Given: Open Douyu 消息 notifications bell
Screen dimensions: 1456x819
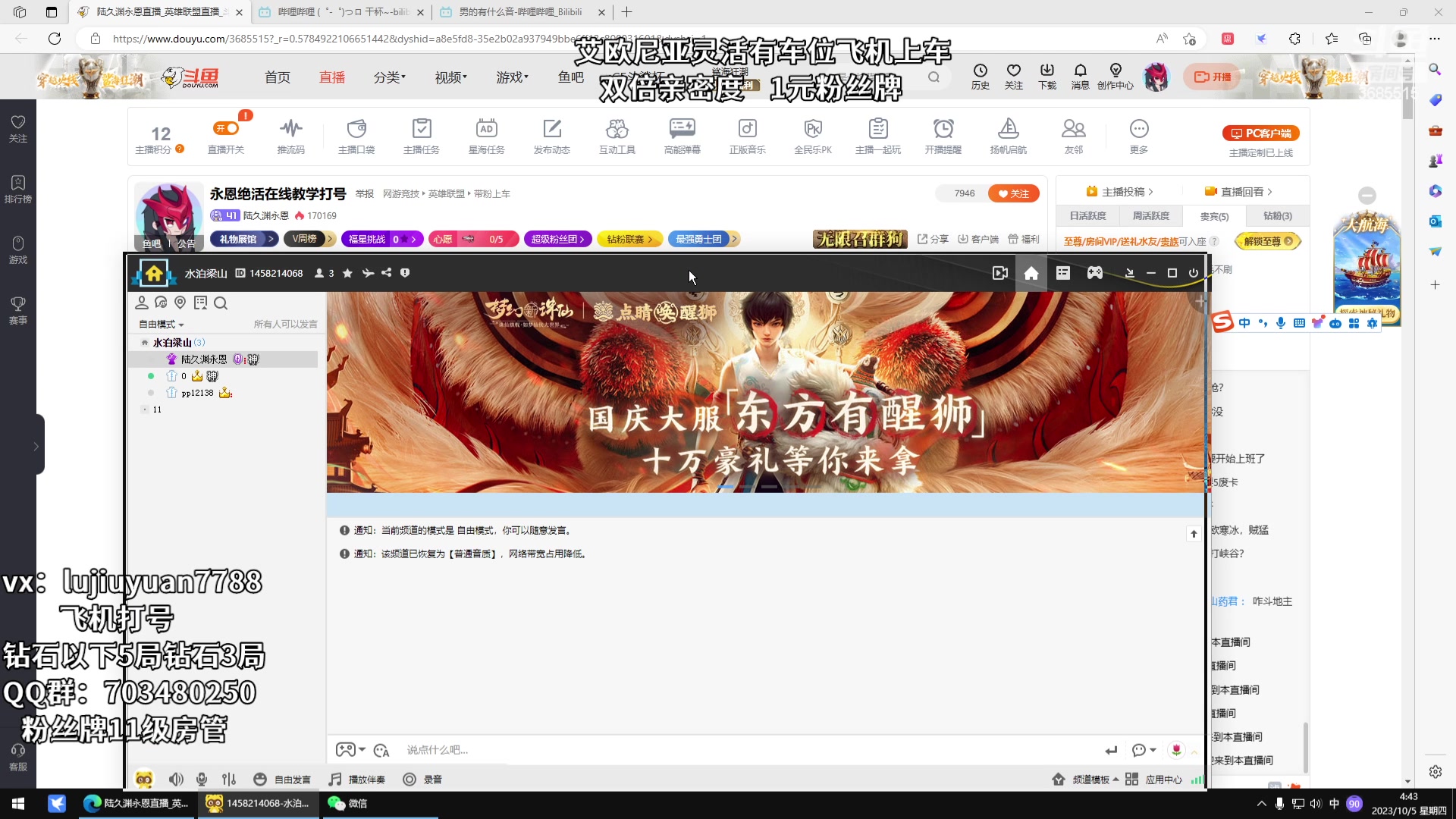Looking at the screenshot, I should (x=1081, y=77).
